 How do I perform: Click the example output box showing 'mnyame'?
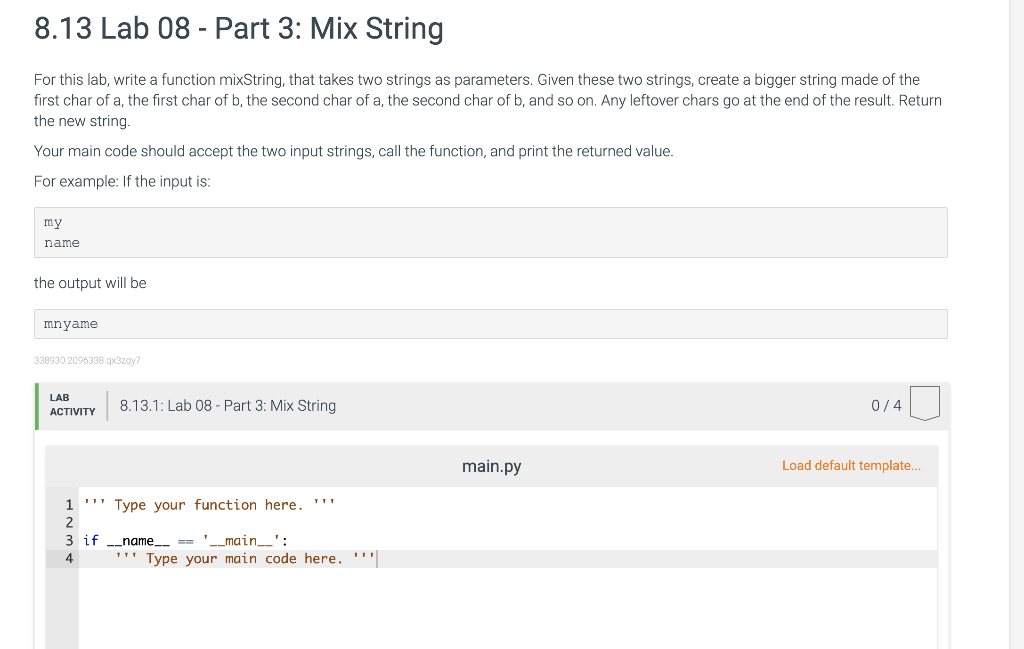point(490,324)
